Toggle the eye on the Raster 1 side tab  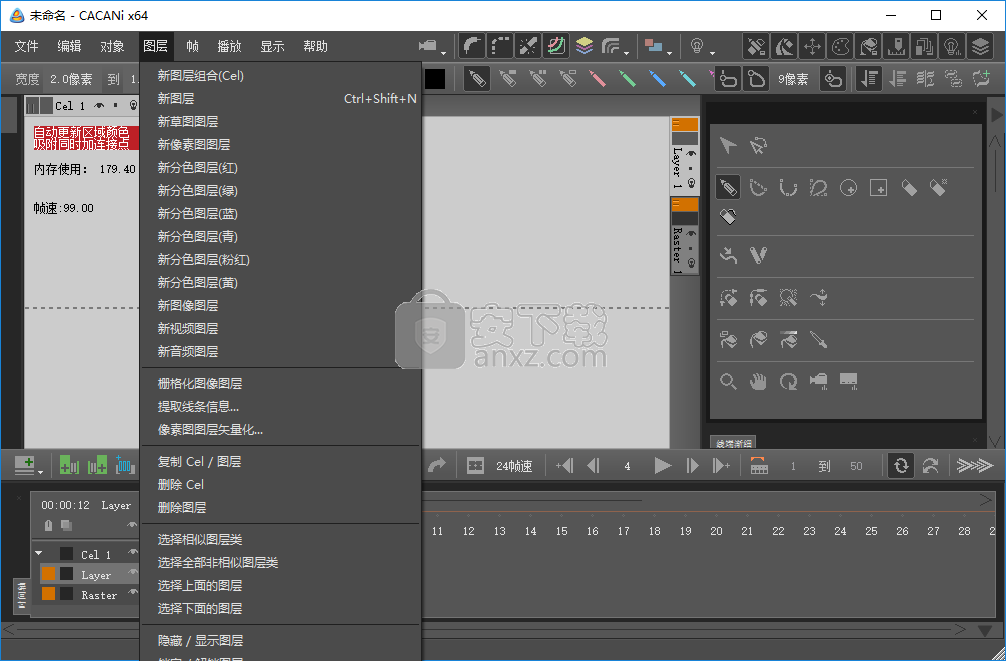tap(691, 234)
